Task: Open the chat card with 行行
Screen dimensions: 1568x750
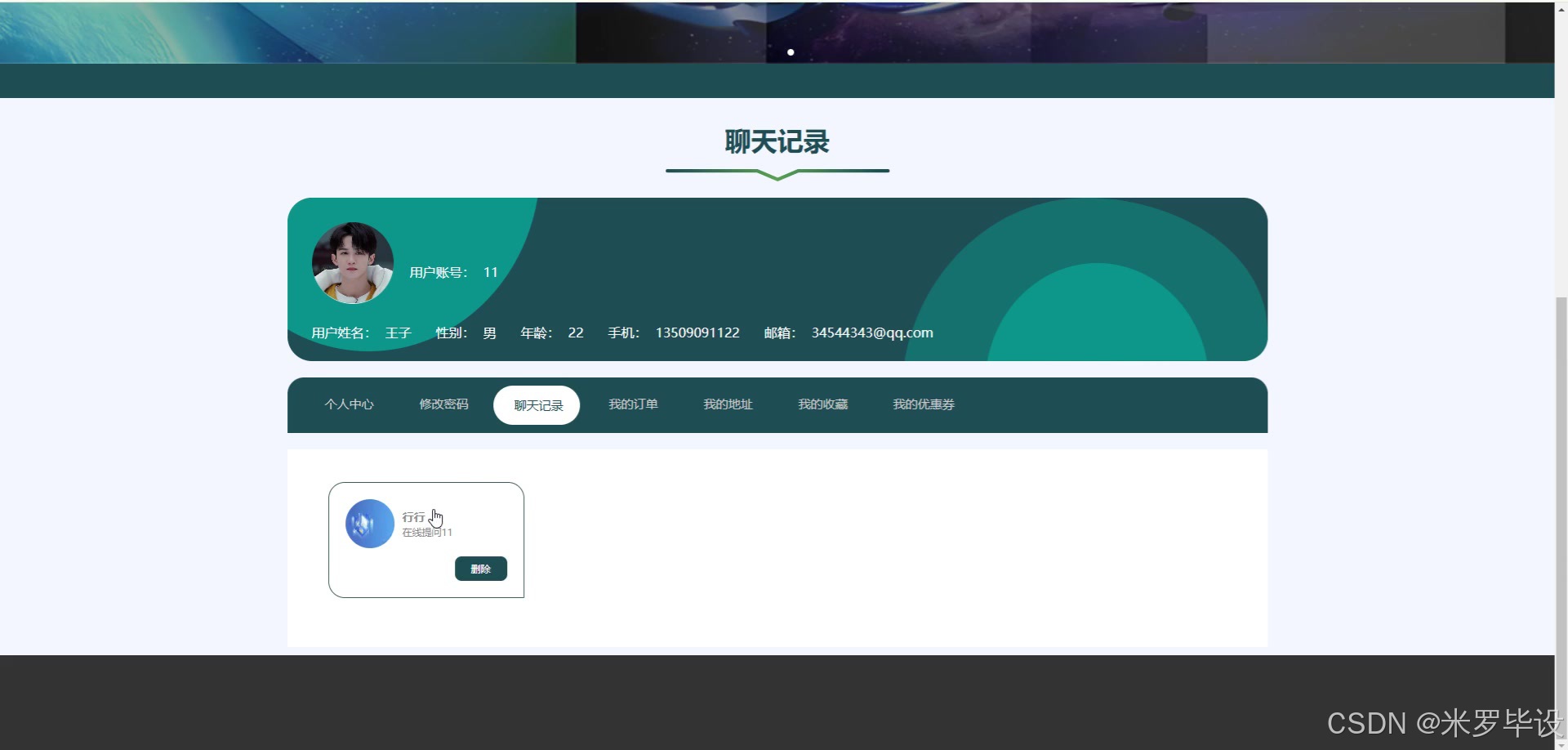Action: (x=425, y=539)
